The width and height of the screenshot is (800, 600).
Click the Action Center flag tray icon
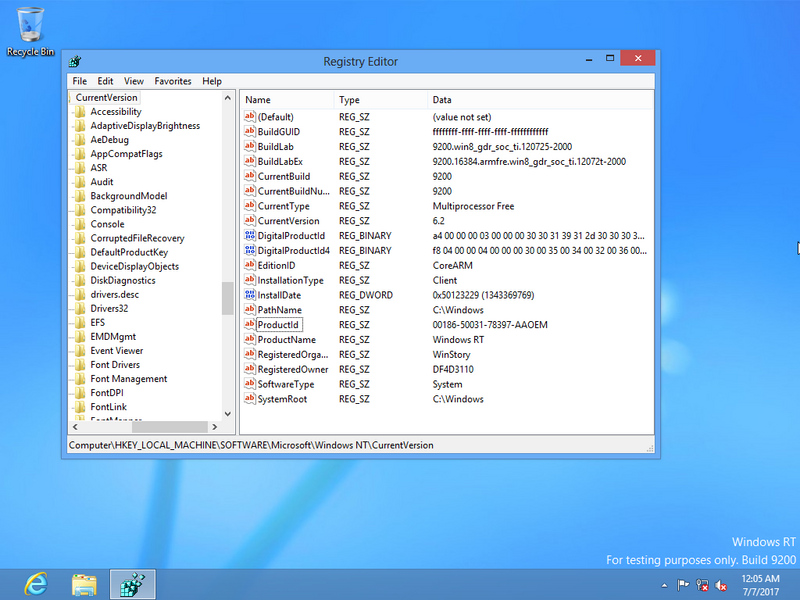coord(684,585)
